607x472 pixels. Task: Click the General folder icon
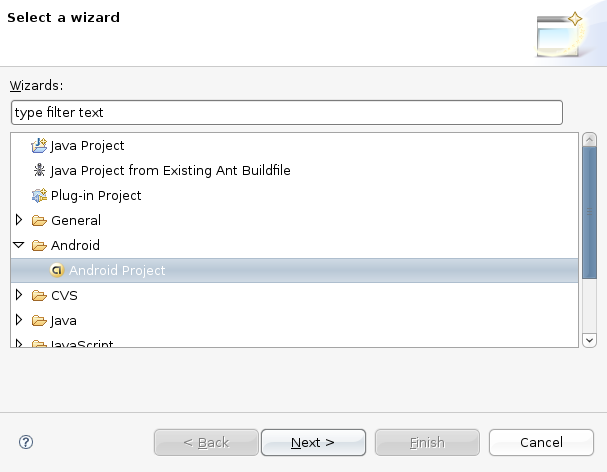coord(39,221)
